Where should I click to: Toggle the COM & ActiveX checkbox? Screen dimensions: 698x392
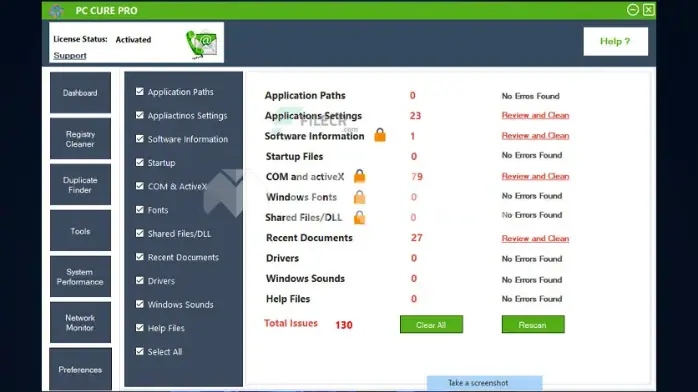140,186
